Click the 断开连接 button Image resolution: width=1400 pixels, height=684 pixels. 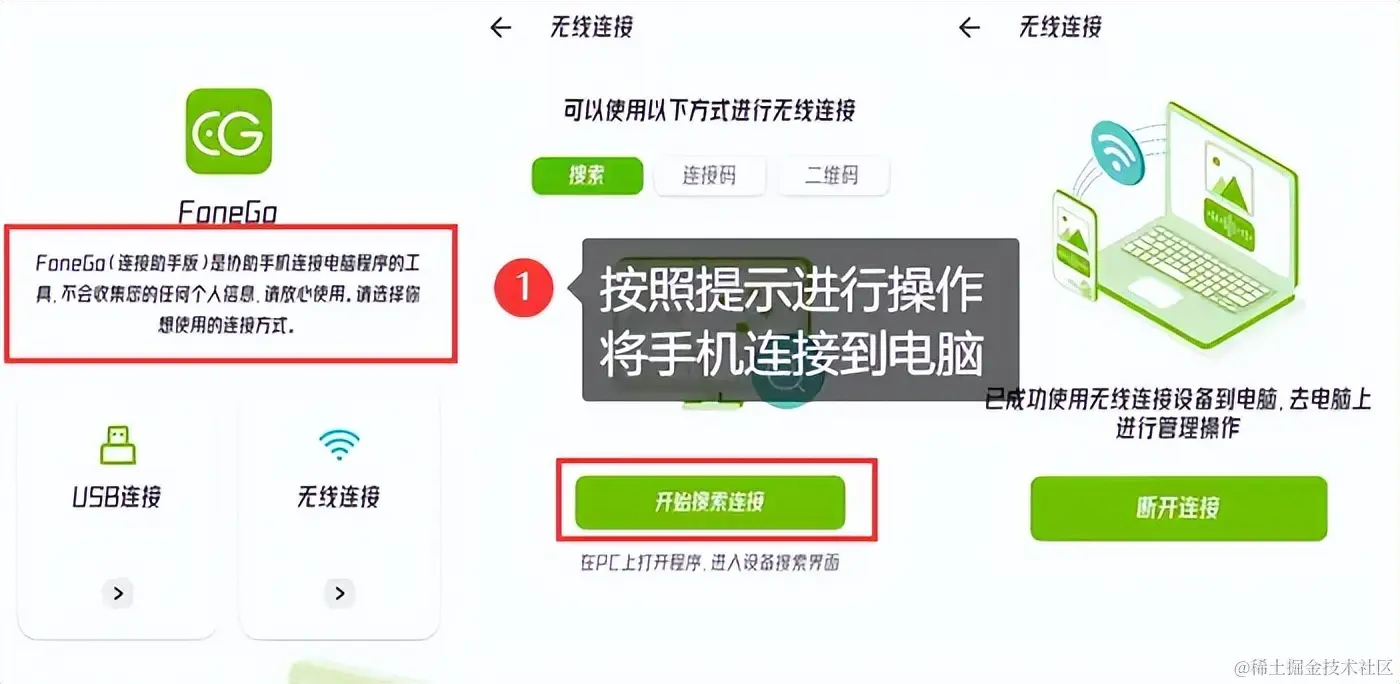pos(1179,508)
